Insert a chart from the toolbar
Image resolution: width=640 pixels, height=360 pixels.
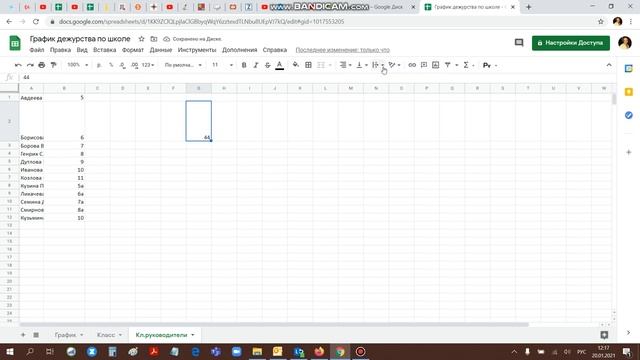pyautogui.click(x=436, y=65)
